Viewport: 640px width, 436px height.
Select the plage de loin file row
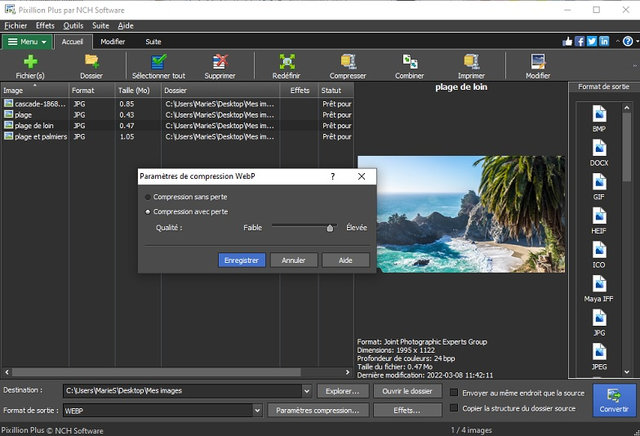[x=177, y=126]
